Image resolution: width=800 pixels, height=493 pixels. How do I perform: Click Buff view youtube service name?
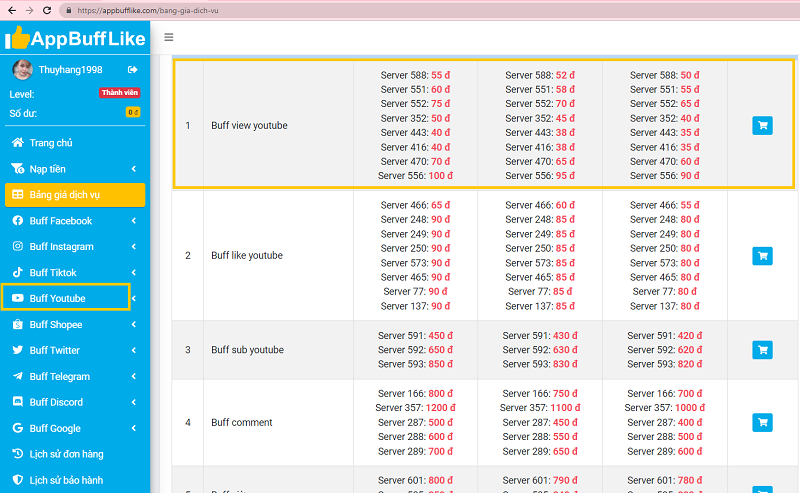(249, 126)
